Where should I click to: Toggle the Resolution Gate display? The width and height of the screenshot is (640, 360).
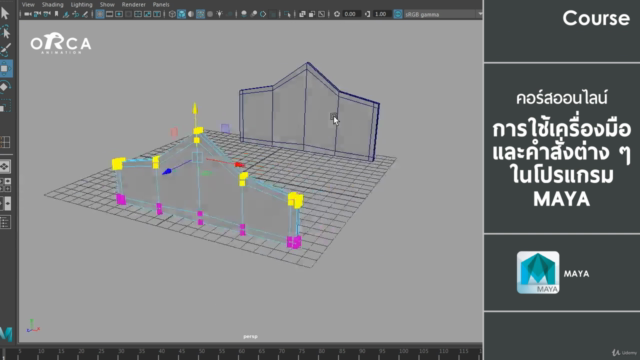point(119,14)
